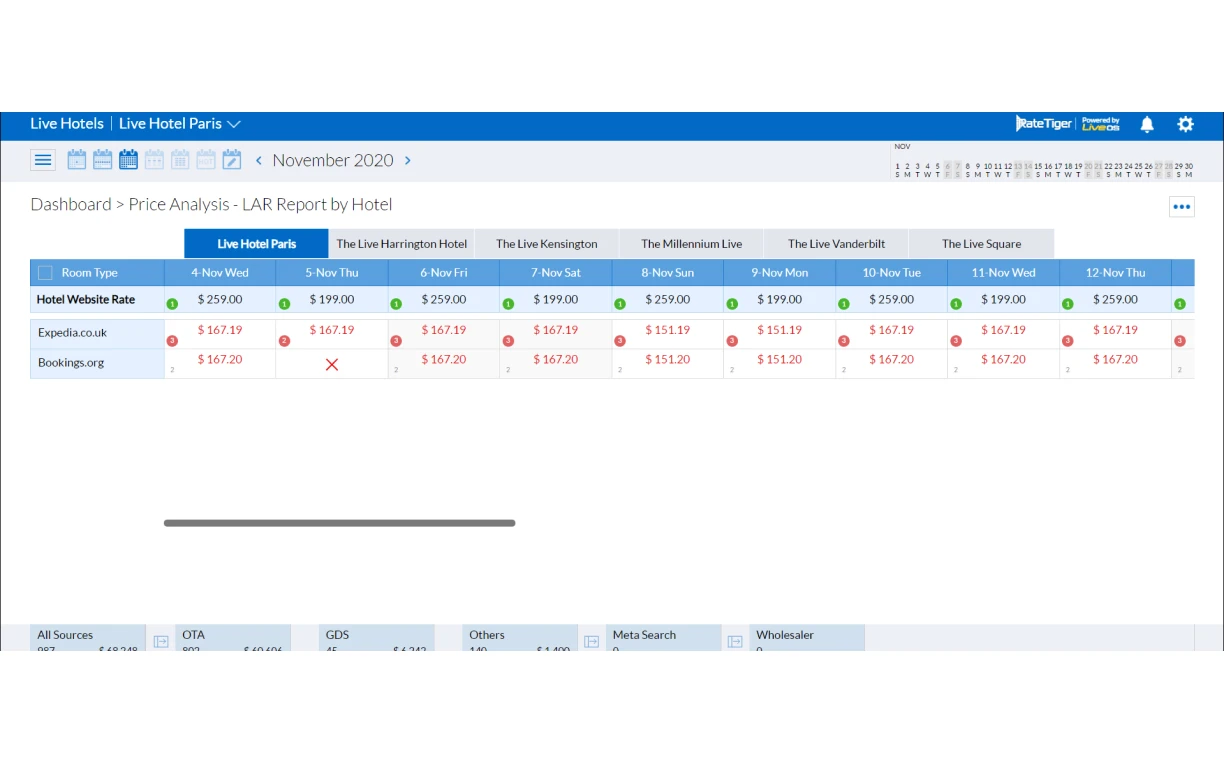Click 10-Nov Tue column header

point(892,273)
